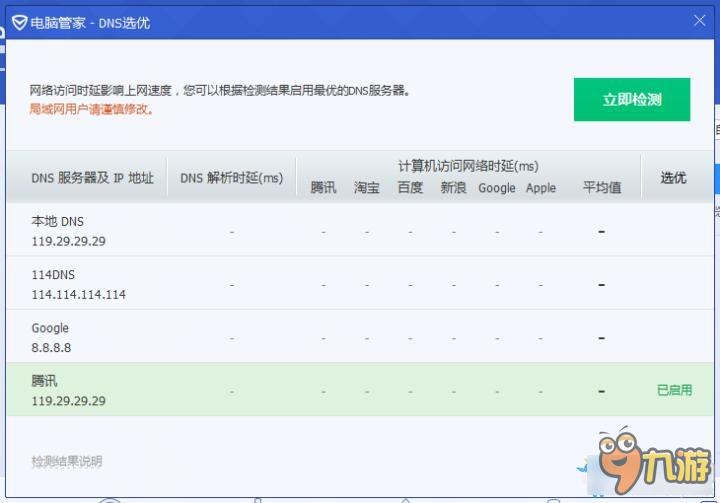Click the Apple latency column header
The width and height of the screenshot is (720, 503).
coord(541,188)
